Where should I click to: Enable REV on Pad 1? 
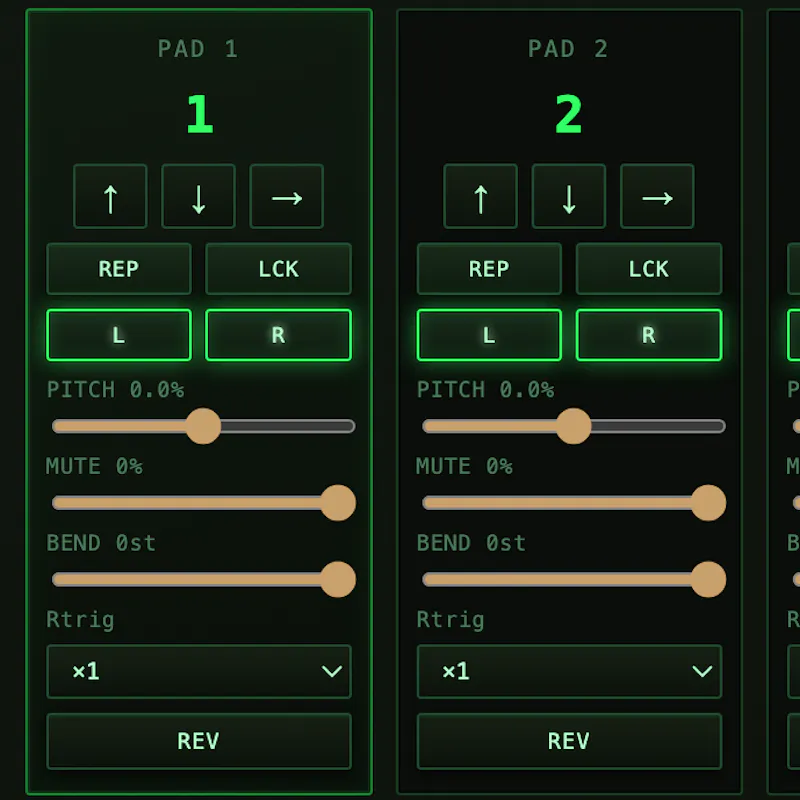(199, 741)
